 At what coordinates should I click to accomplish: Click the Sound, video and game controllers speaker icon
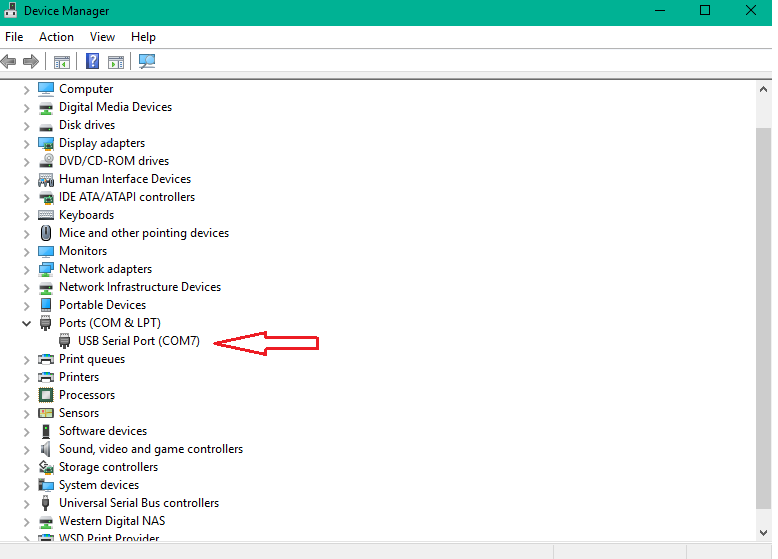tap(46, 449)
